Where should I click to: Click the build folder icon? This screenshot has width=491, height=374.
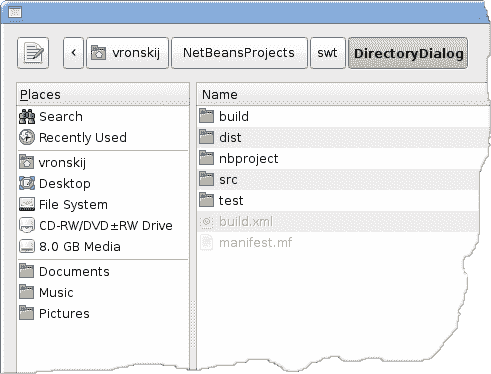click(x=206, y=116)
